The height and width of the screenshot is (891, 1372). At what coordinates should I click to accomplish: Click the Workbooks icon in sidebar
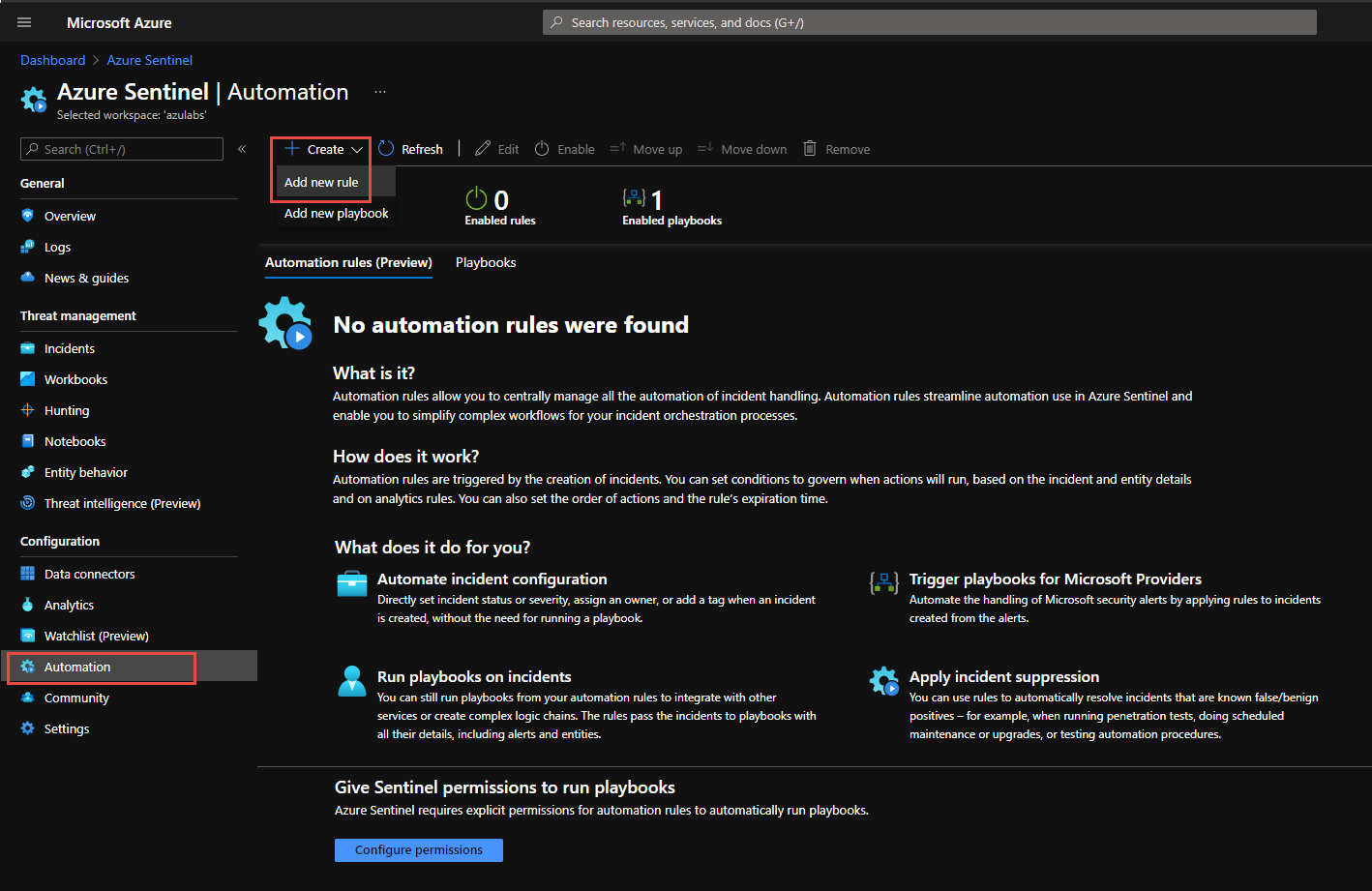click(x=27, y=379)
